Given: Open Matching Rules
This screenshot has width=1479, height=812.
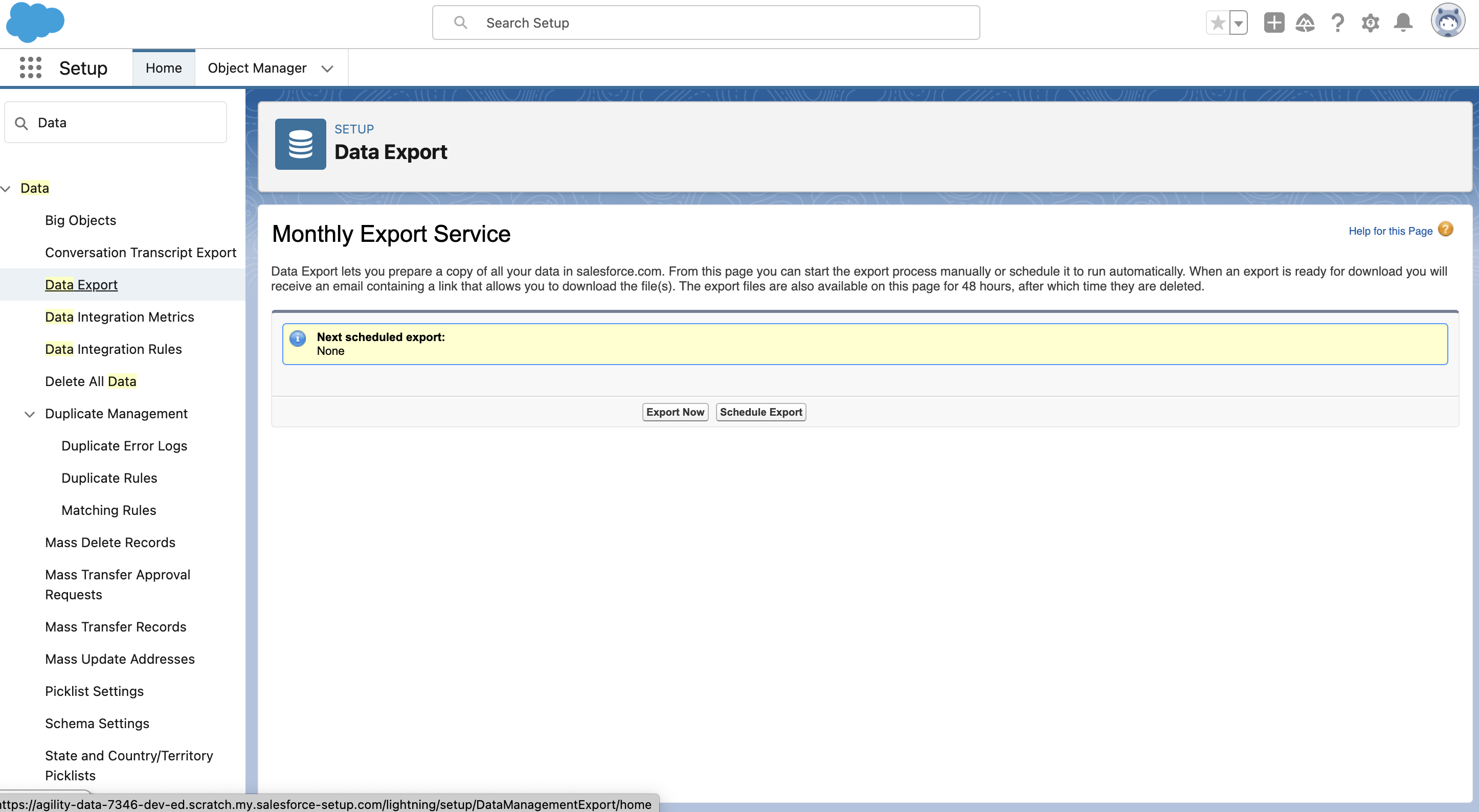Looking at the screenshot, I should point(108,510).
